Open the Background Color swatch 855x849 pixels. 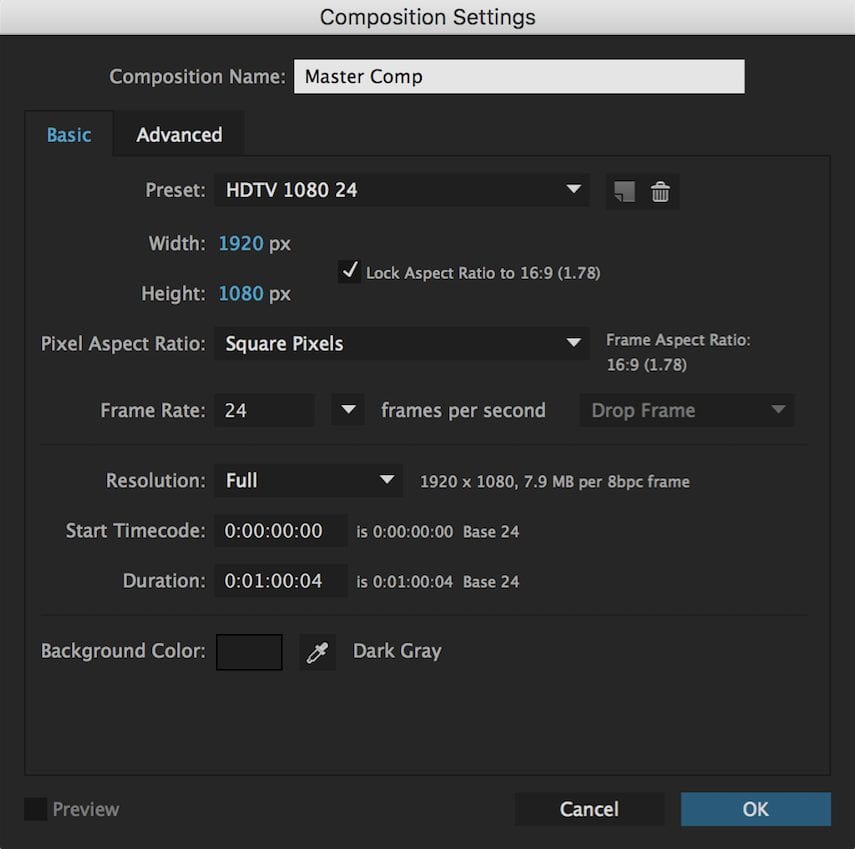point(249,652)
